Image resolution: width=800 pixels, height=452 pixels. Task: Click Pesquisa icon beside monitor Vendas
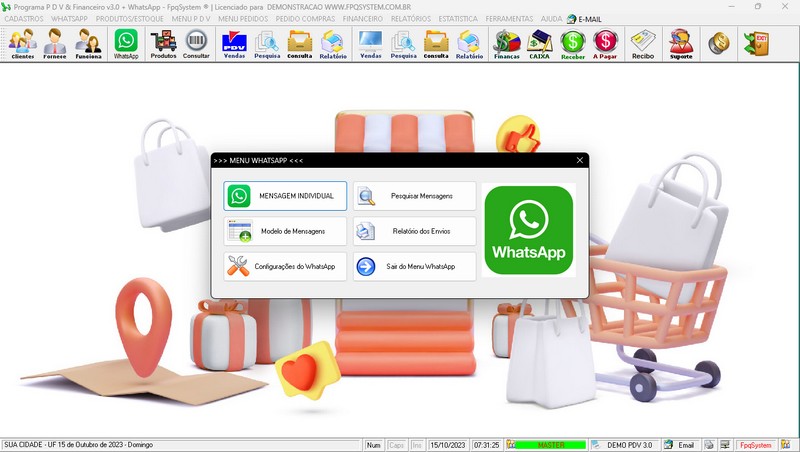(403, 44)
